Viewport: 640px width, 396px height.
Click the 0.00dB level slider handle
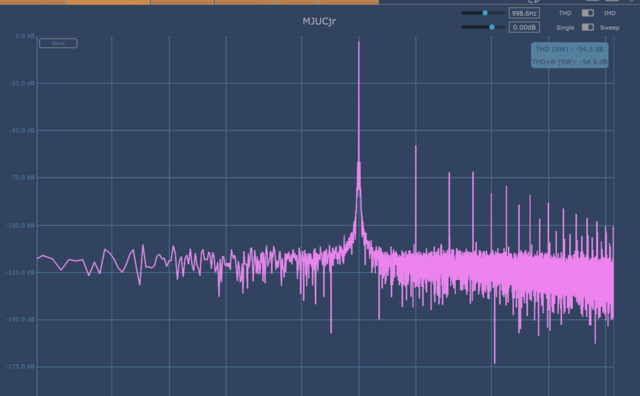coord(492,27)
